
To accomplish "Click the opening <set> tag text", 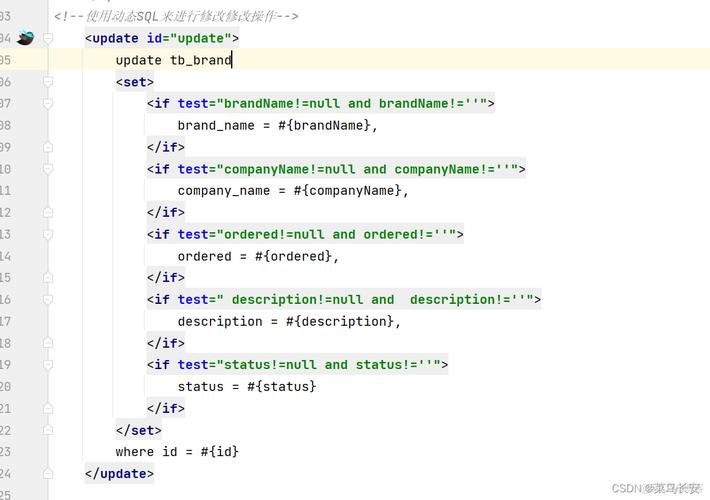I will [134, 82].
